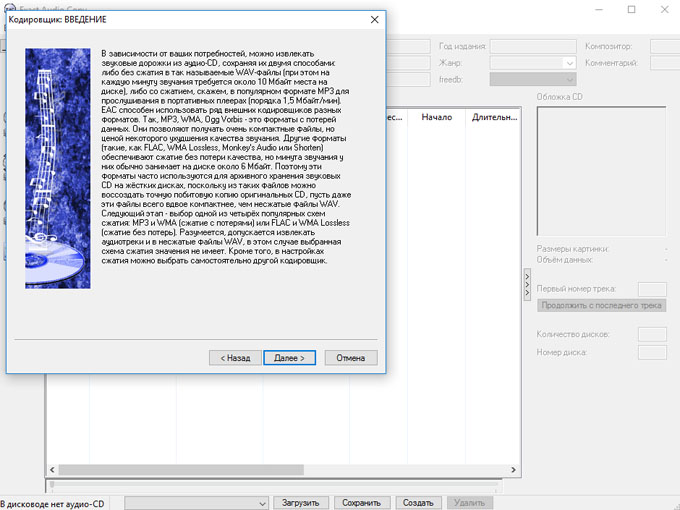This screenshot has width=680, height=510.
Task: Close the Кодировщик: ВВЕДЕНИЕ dialog
Action: click(x=374, y=19)
